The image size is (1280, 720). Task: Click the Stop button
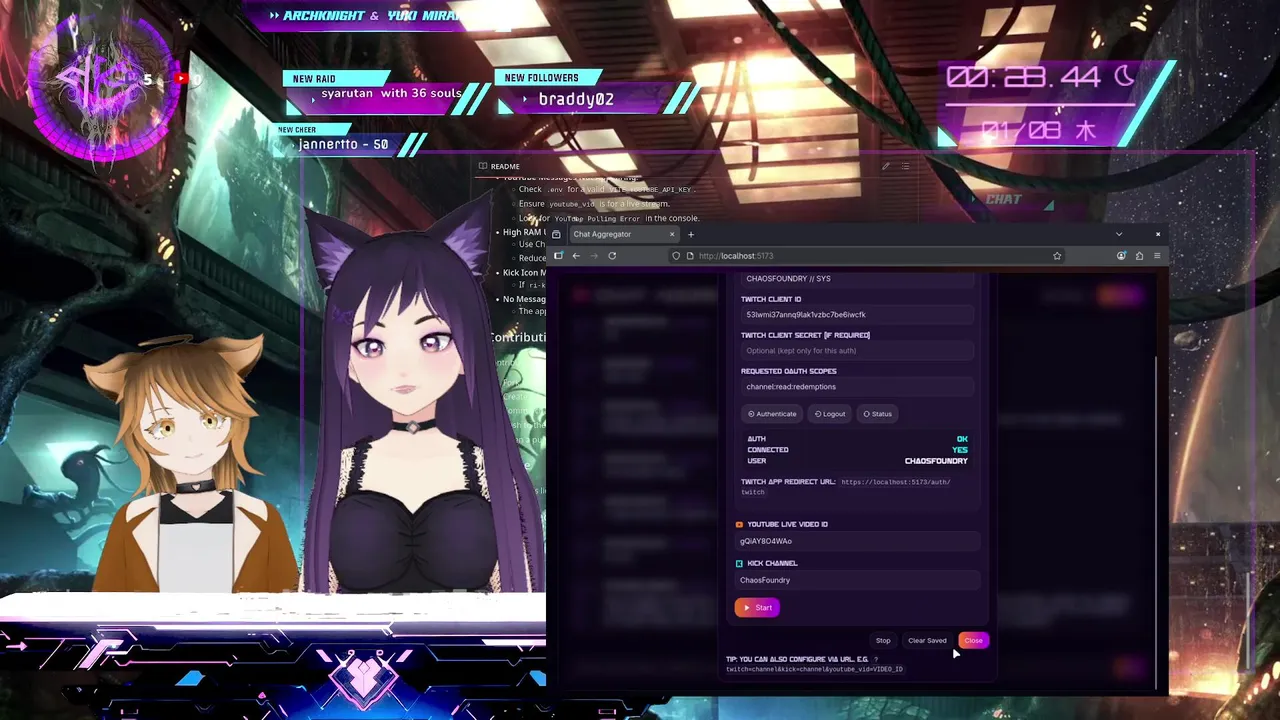[883, 640]
